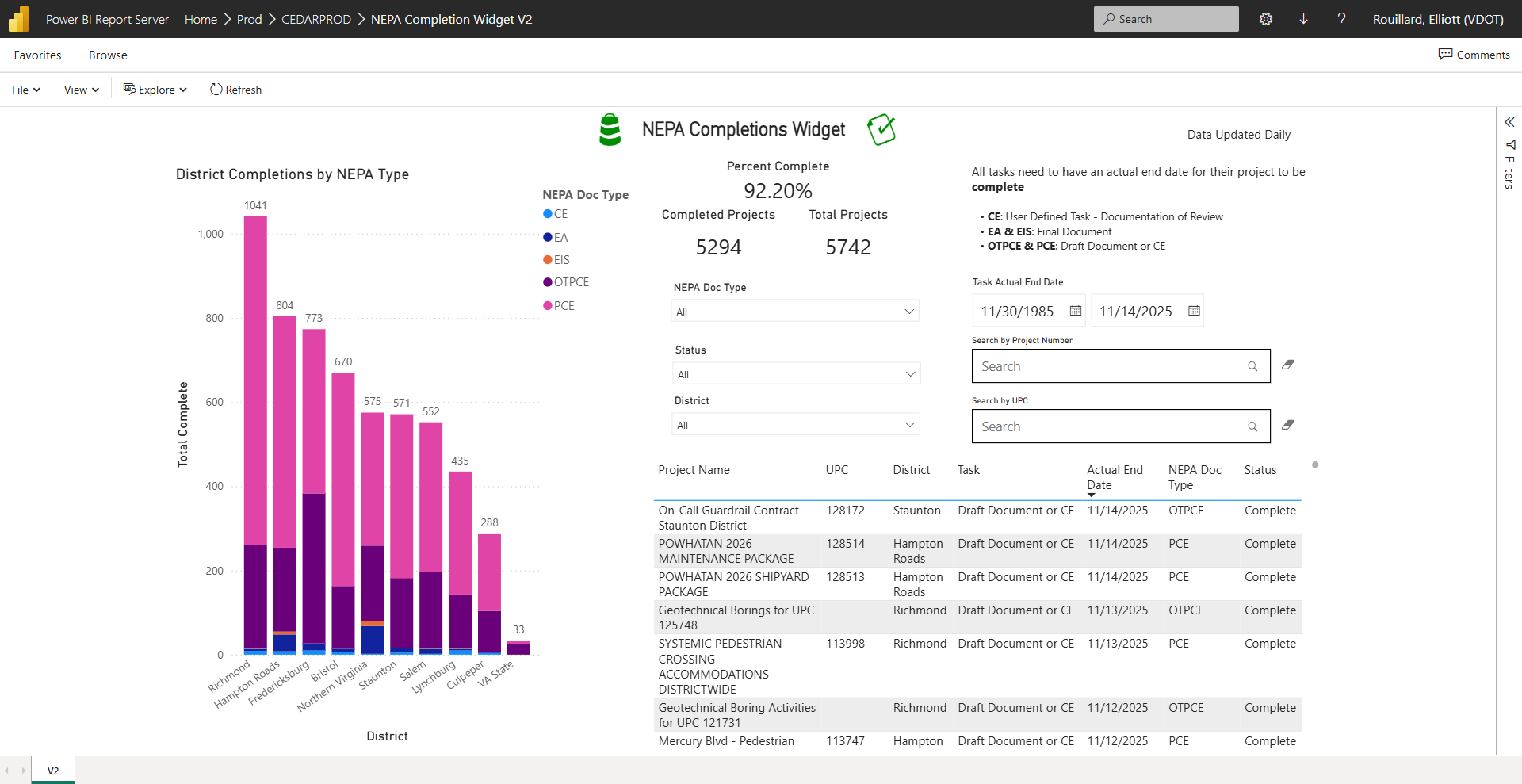Image resolution: width=1522 pixels, height=784 pixels.
Task: Switch to the V2 page tab
Action: [53, 771]
